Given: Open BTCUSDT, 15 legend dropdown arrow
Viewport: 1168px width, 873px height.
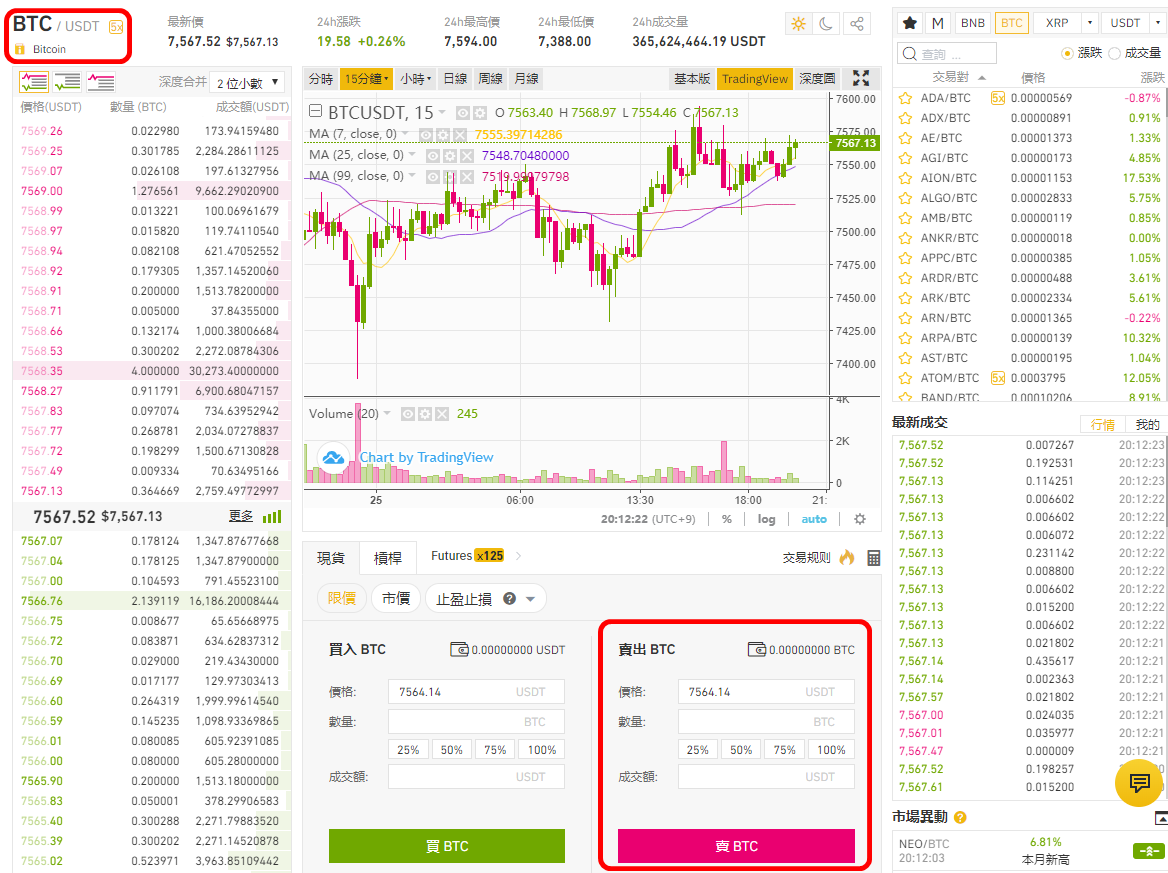Looking at the screenshot, I should click(x=442, y=113).
